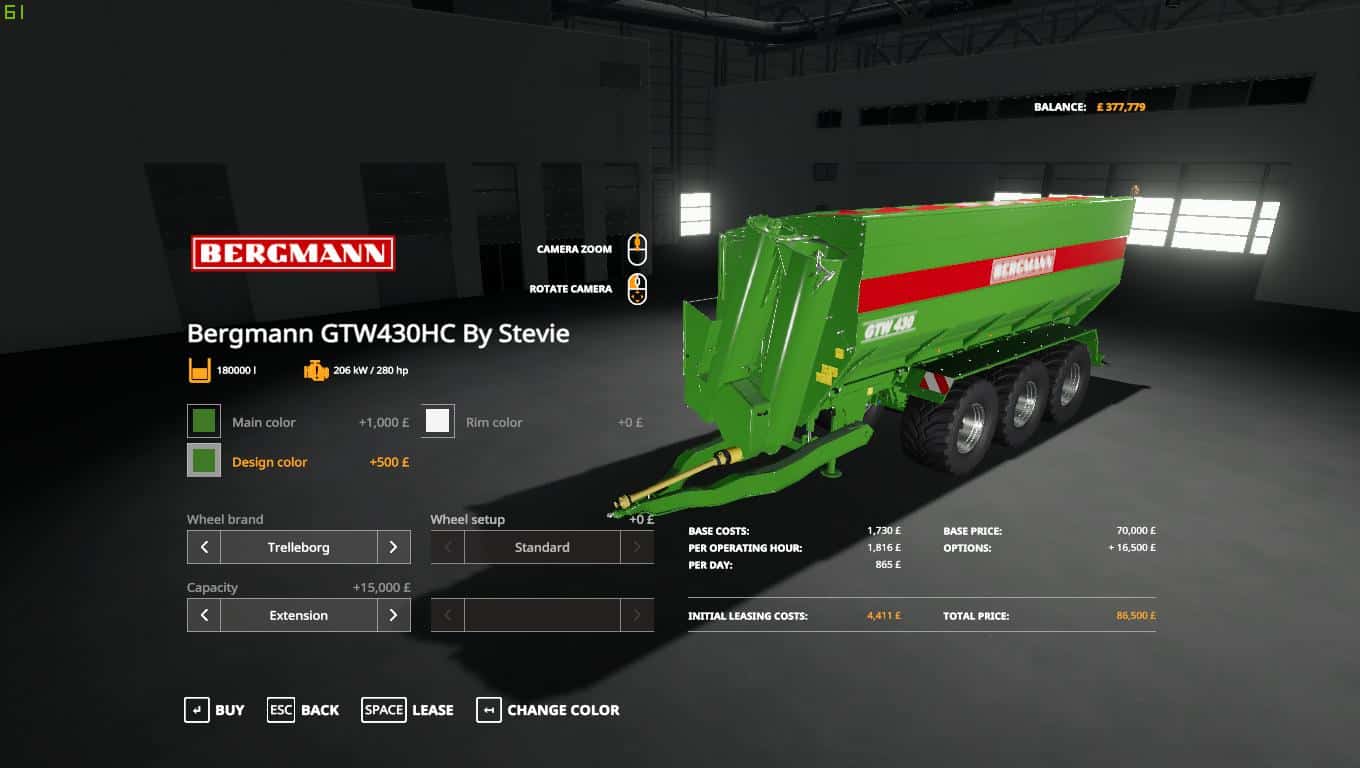Click next arrow for Wheel setup Standard
Screen dimensions: 1360x768
click(x=637, y=547)
